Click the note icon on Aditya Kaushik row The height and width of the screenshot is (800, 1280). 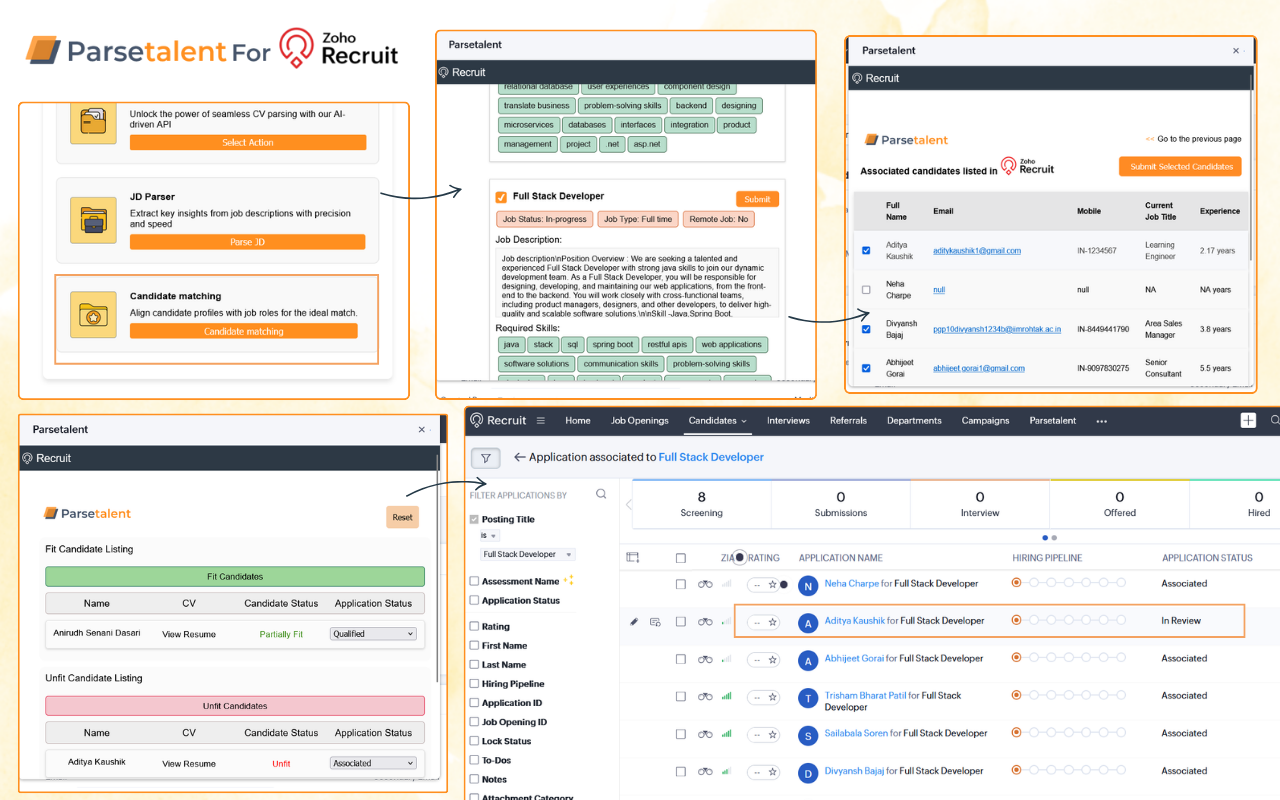tap(655, 621)
